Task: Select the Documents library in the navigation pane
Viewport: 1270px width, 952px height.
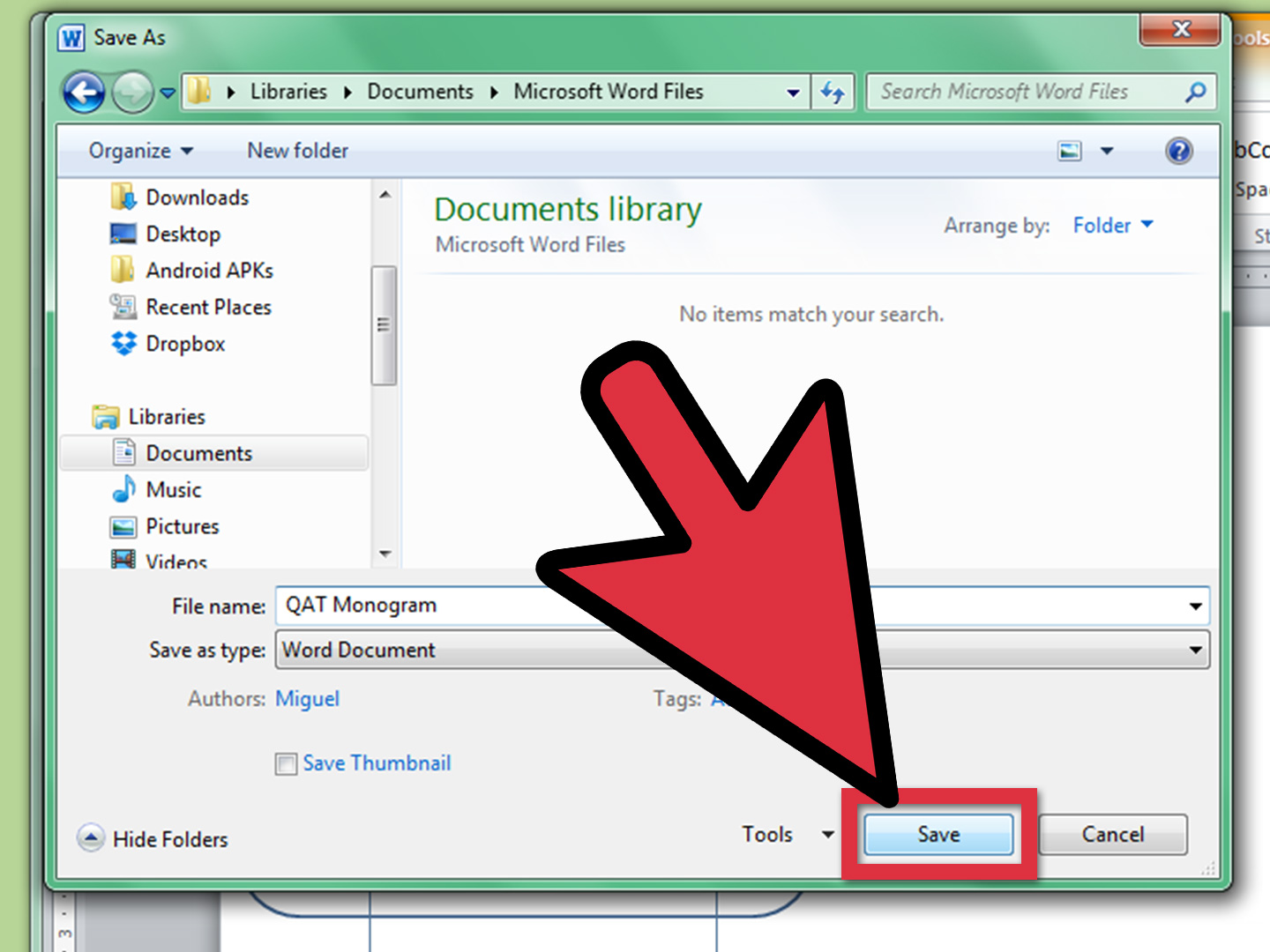Action: tap(214, 453)
